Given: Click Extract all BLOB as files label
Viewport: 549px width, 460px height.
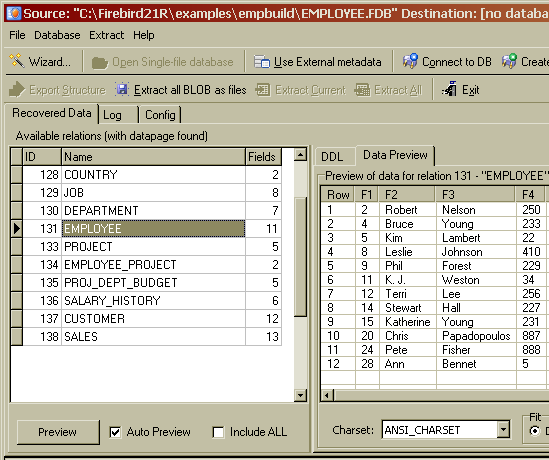Looking at the screenshot, I should point(190,90).
